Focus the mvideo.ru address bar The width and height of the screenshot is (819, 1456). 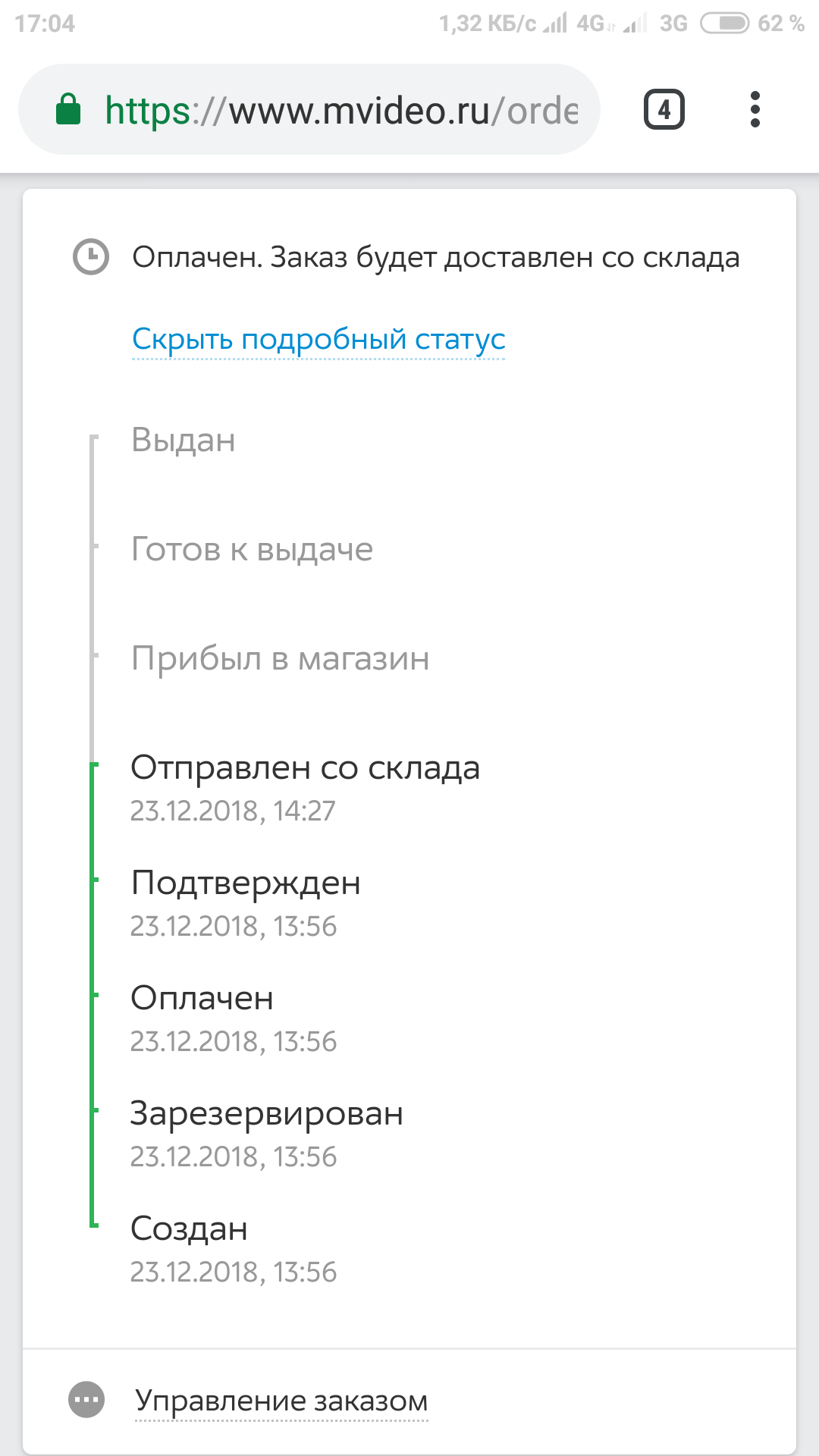click(x=341, y=111)
